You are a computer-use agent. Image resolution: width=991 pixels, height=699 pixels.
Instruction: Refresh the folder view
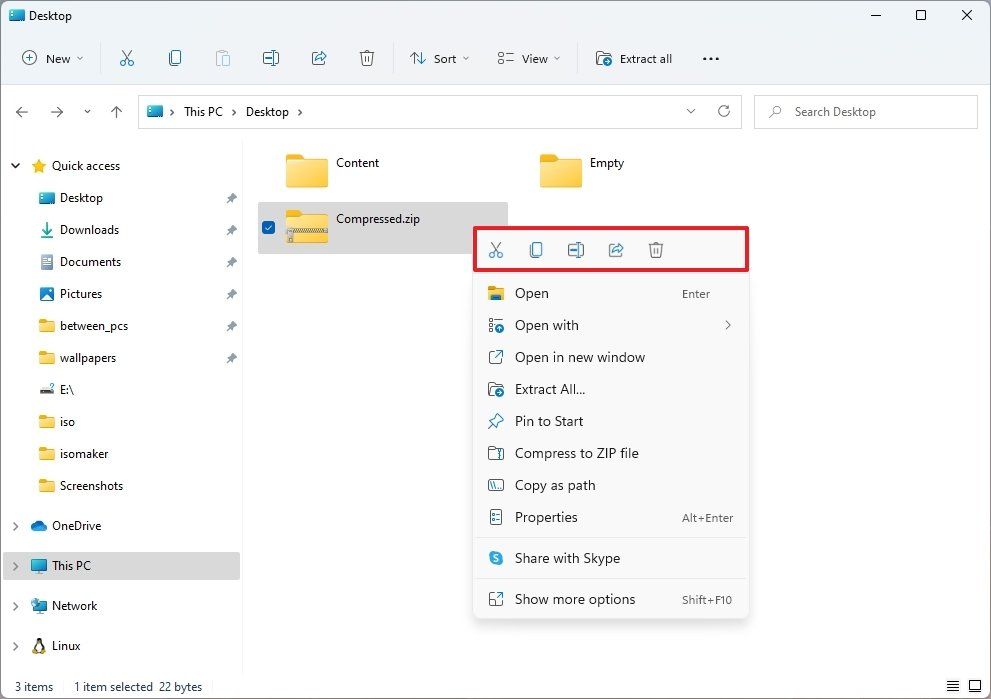click(x=724, y=111)
